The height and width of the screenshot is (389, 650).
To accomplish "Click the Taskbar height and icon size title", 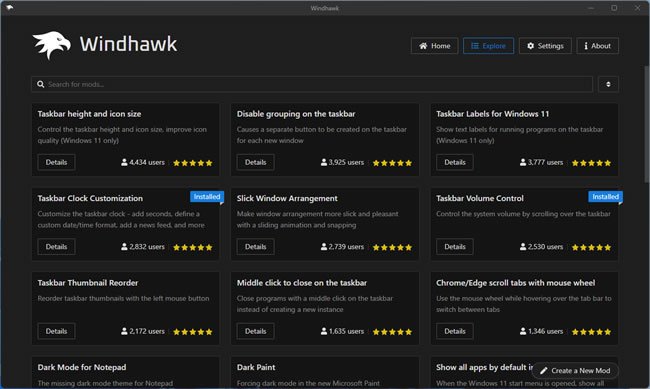I will click(x=89, y=114).
